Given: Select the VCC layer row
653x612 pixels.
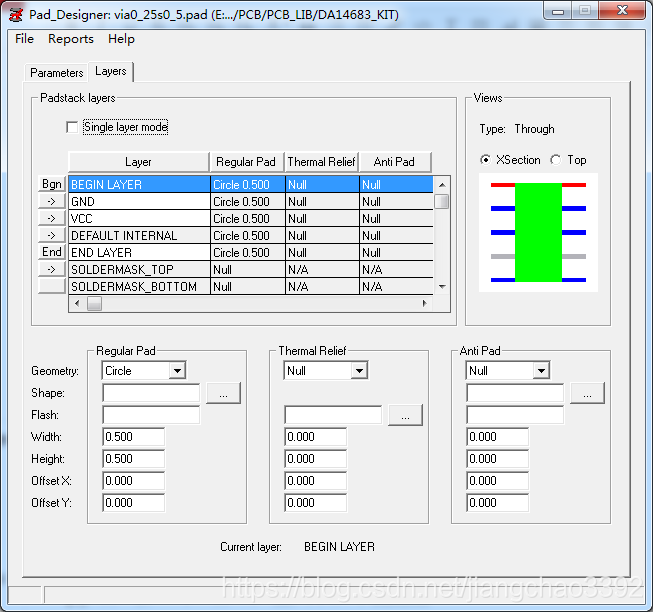Looking at the screenshot, I should (x=251, y=219).
